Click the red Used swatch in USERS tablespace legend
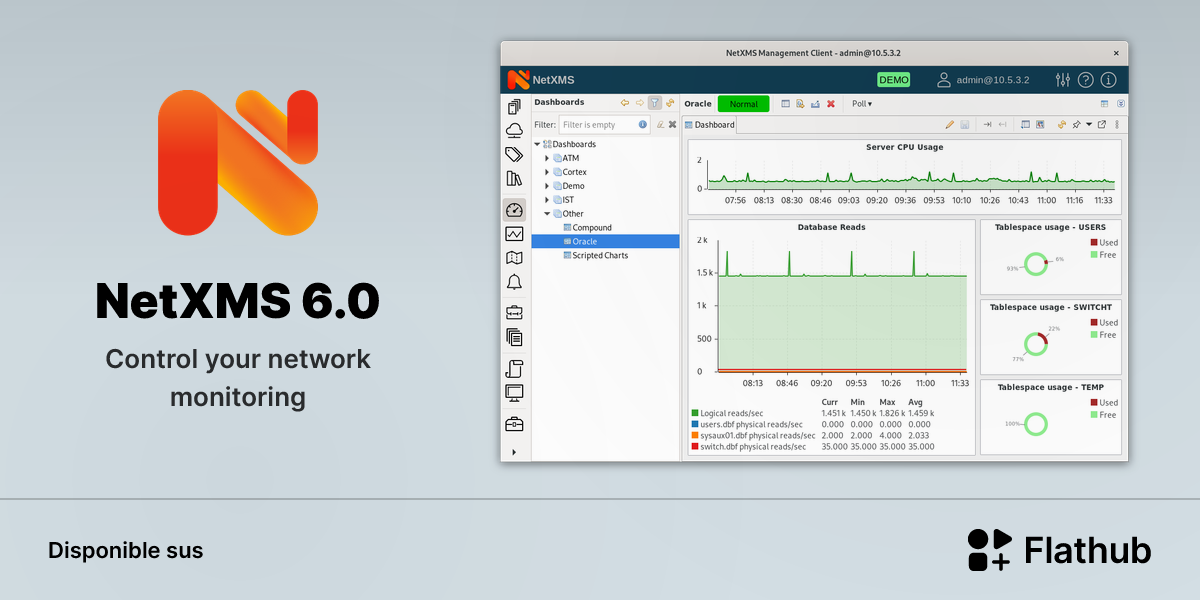The width and height of the screenshot is (1200, 600). point(1094,242)
